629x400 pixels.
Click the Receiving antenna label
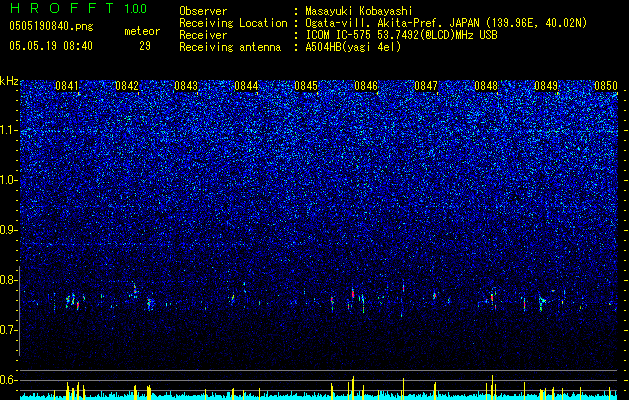point(230,47)
